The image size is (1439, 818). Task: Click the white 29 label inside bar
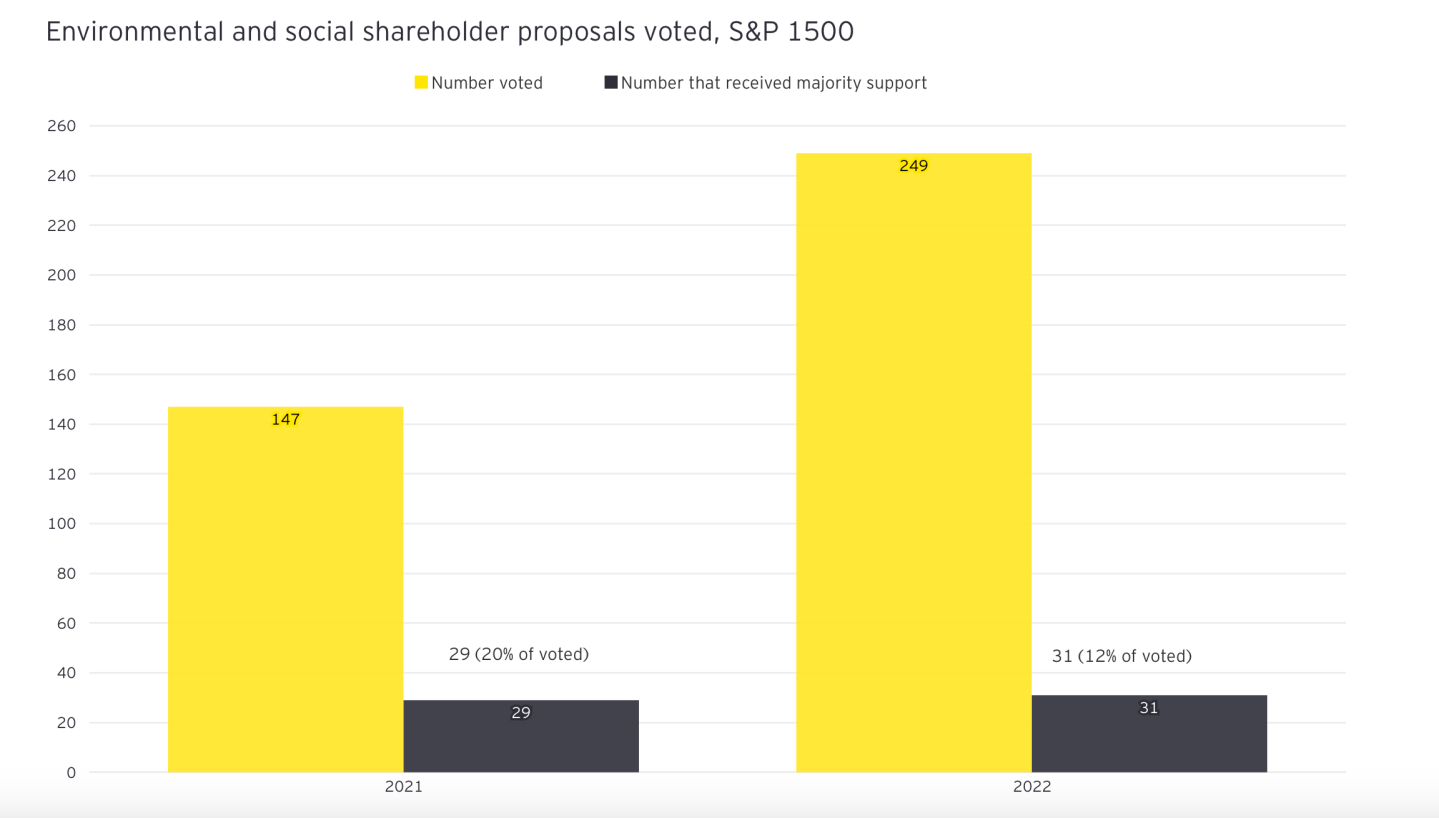[x=521, y=713]
